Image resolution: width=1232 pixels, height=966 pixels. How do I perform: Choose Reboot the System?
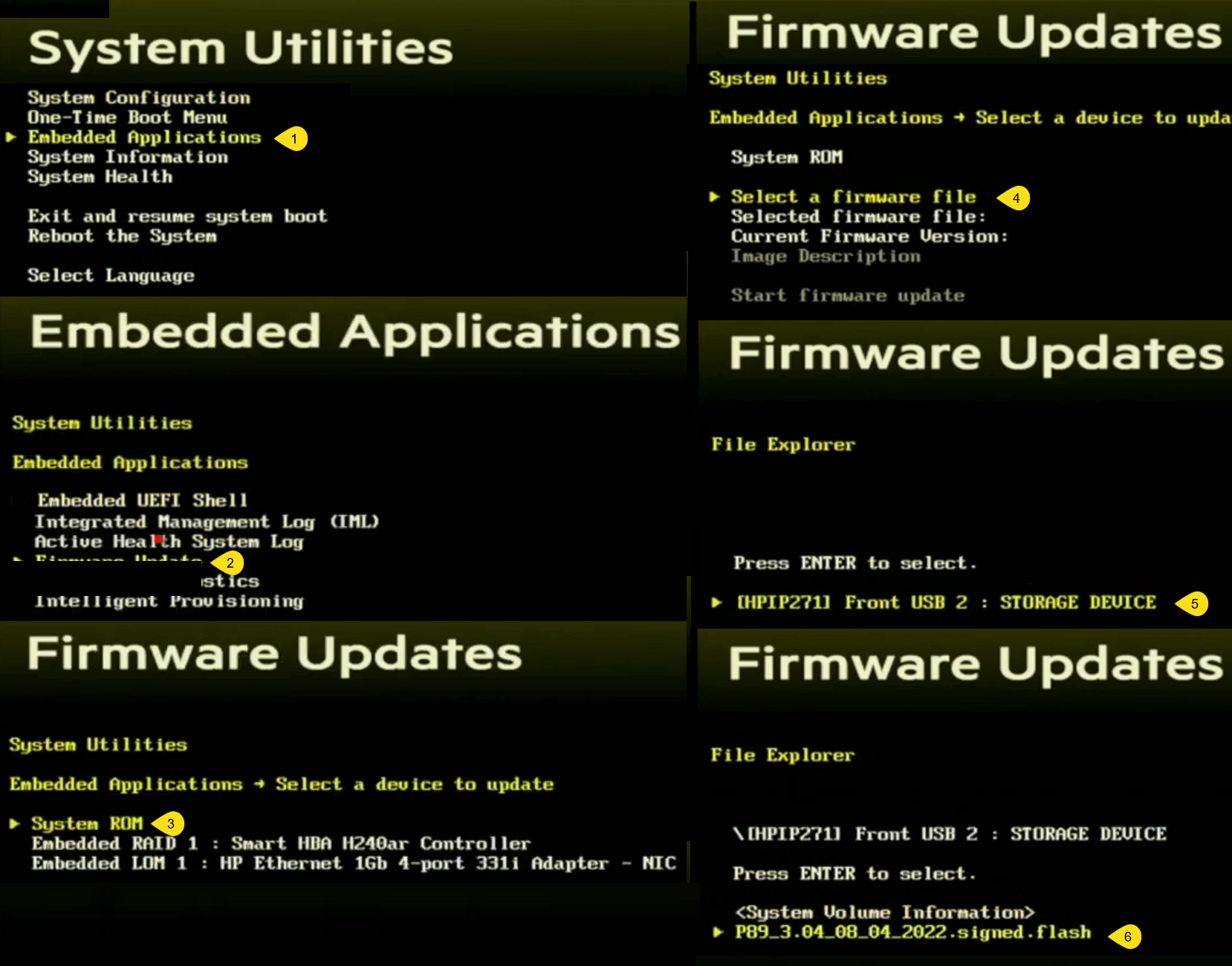click(122, 236)
